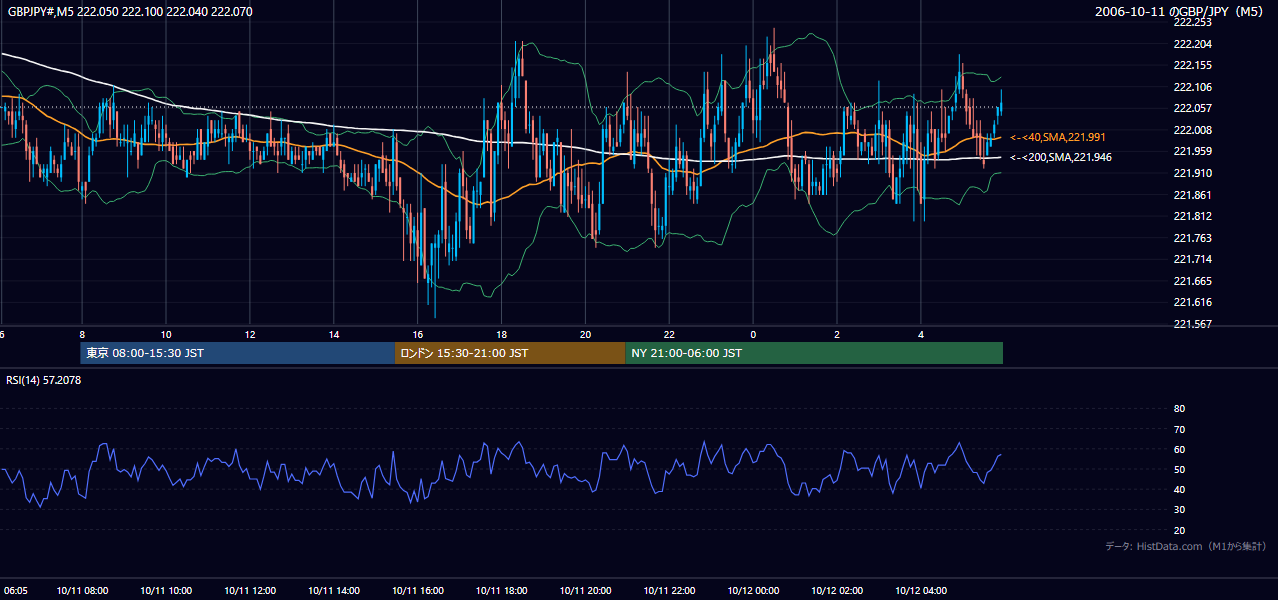This screenshot has height=600, width=1278.
Task: Click price axis value 221.812
Action: [1192, 216]
